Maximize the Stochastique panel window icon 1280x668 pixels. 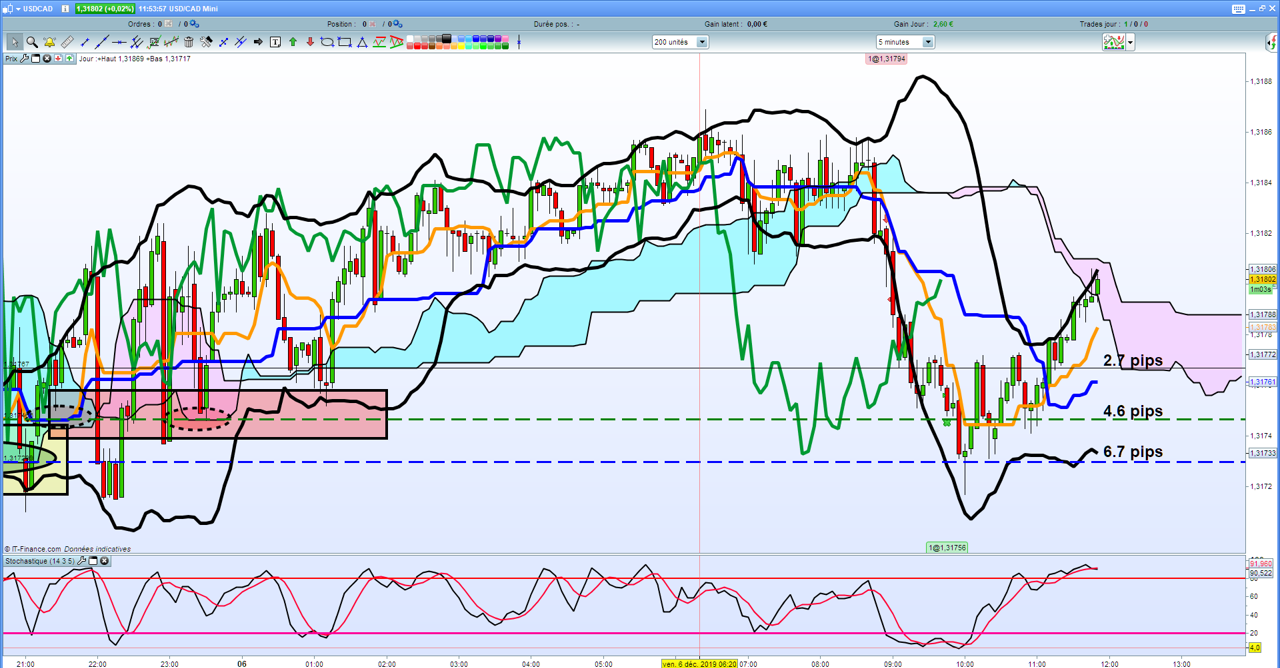[92, 560]
